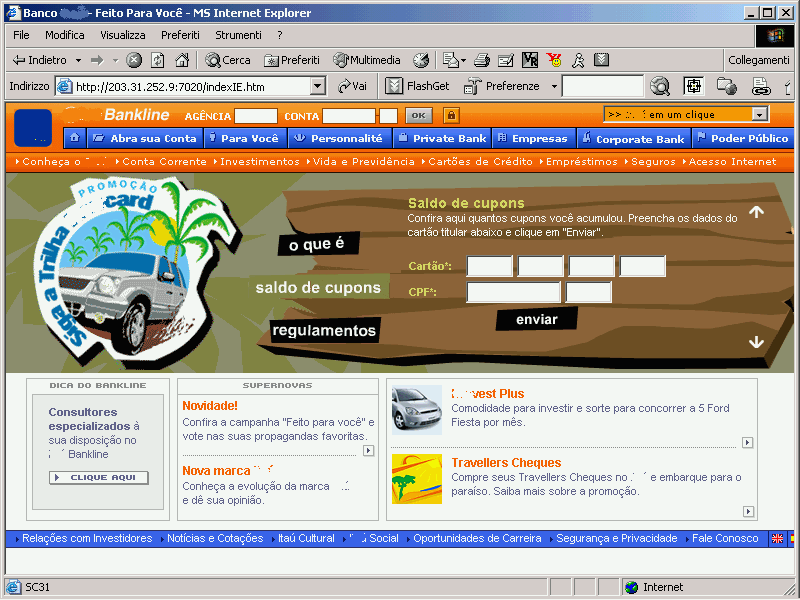The width and height of the screenshot is (800, 600).
Task: Click the Print icon in toolbar
Action: click(482, 60)
